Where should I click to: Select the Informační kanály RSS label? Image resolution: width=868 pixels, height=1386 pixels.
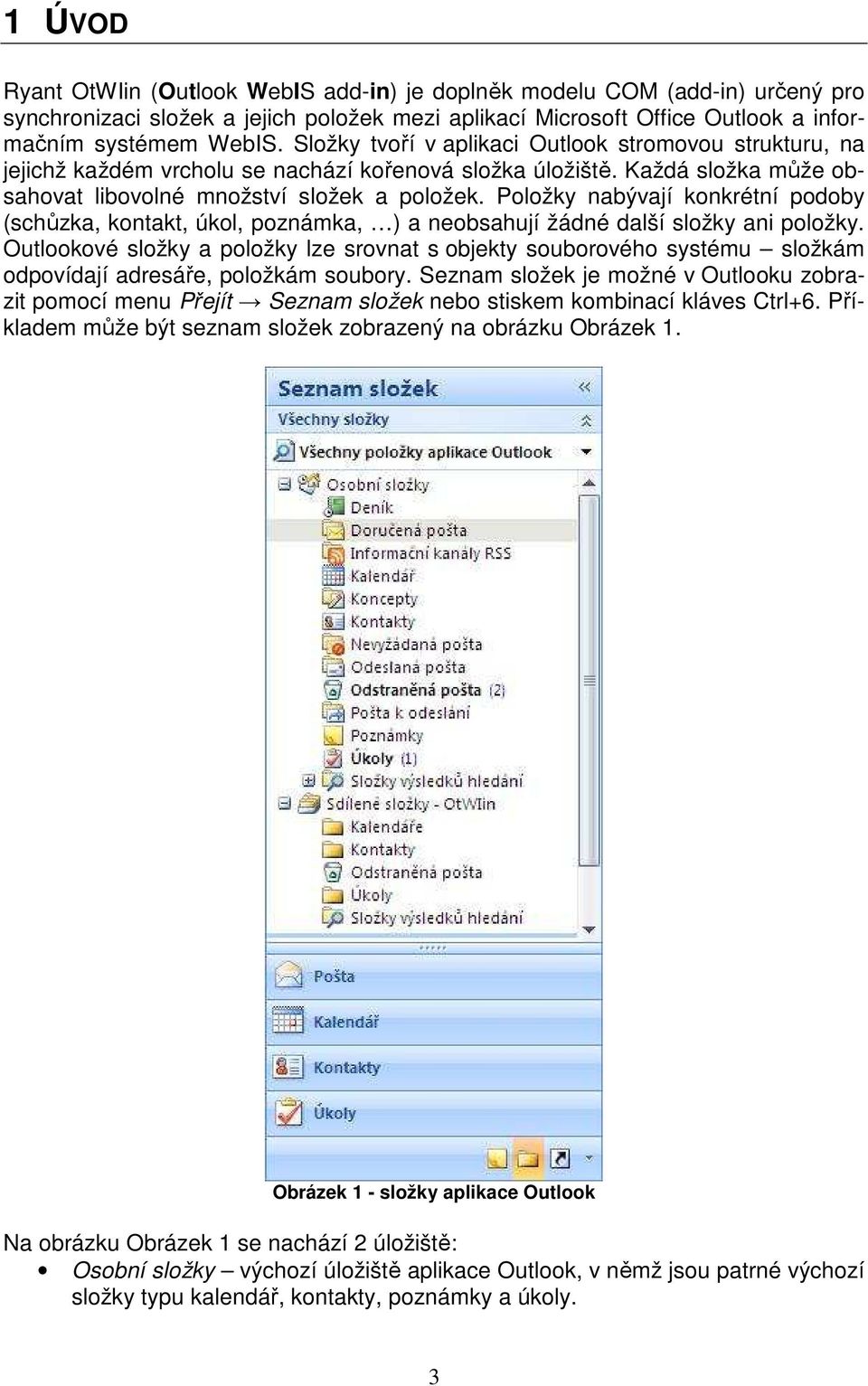[x=430, y=553]
